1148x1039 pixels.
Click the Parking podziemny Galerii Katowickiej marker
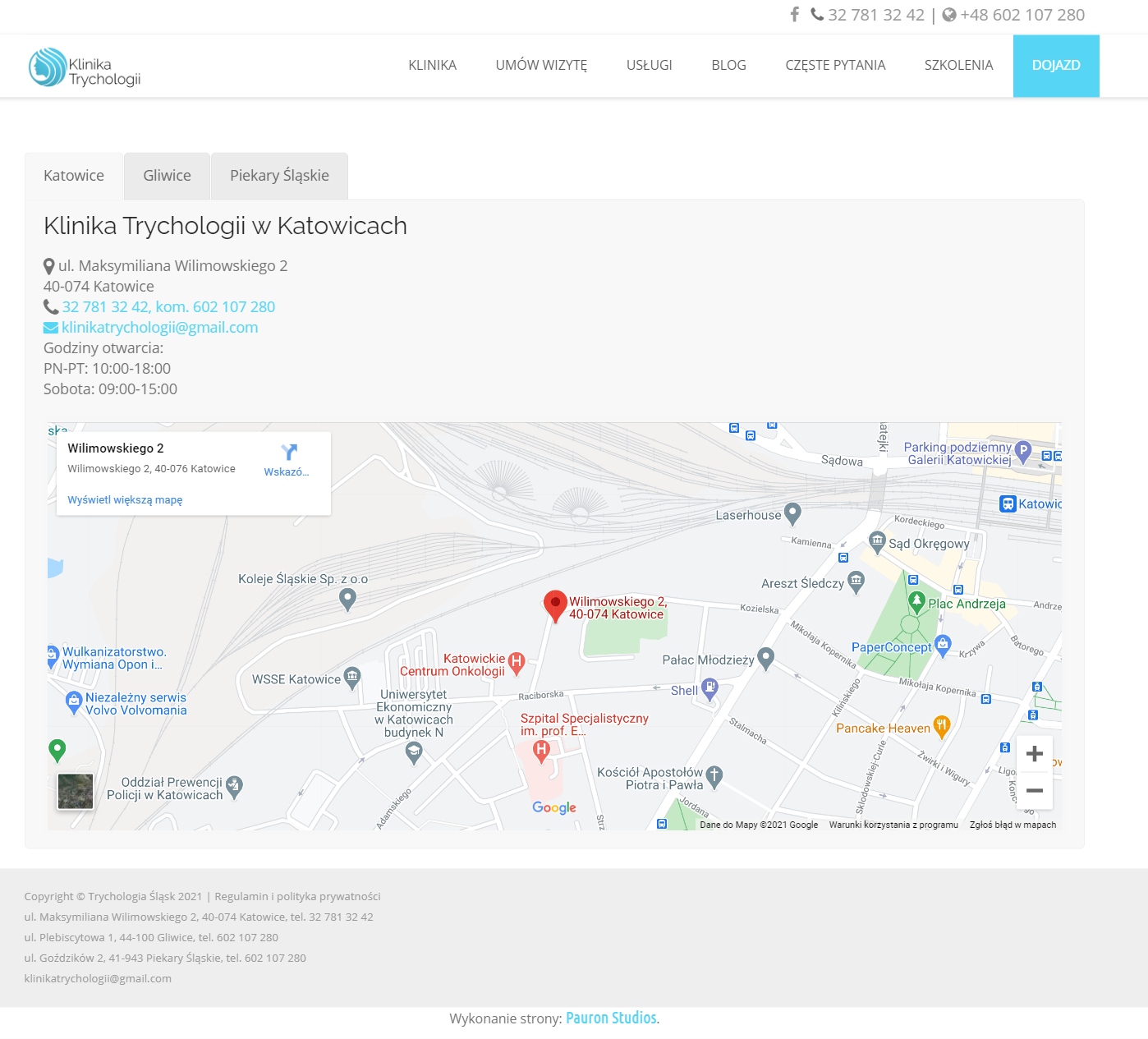click(x=1022, y=451)
